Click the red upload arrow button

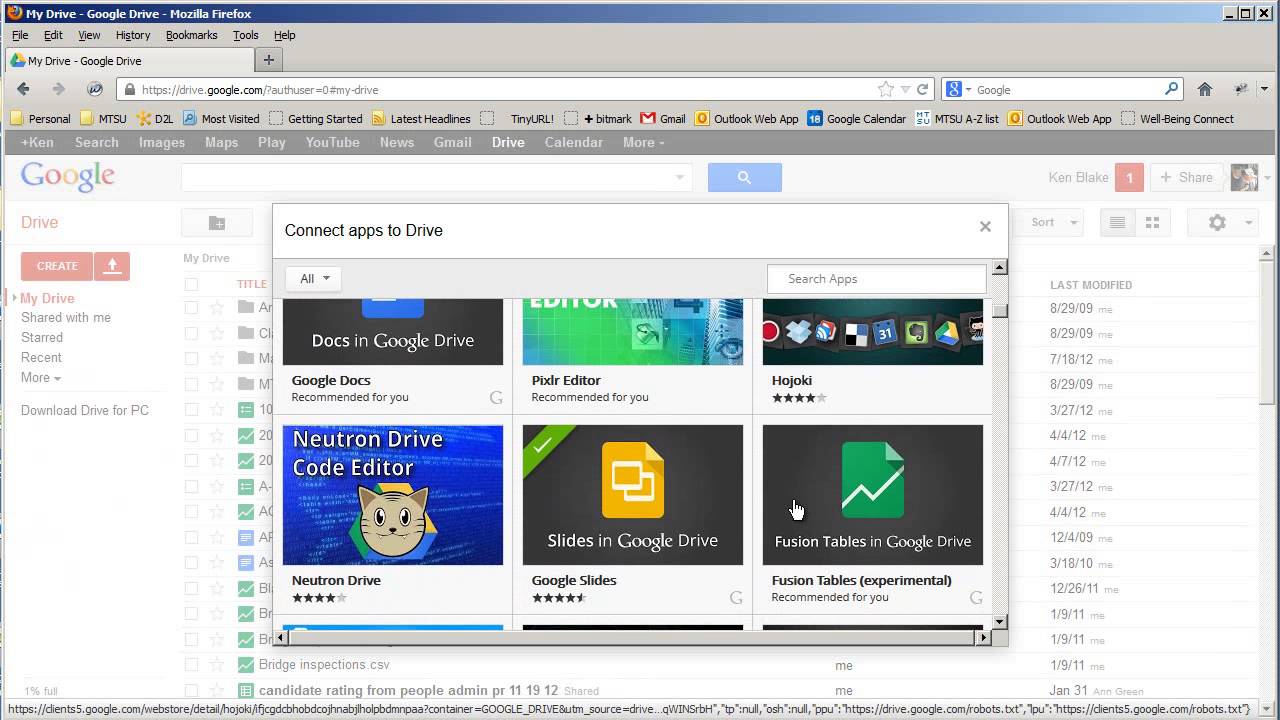click(112, 266)
